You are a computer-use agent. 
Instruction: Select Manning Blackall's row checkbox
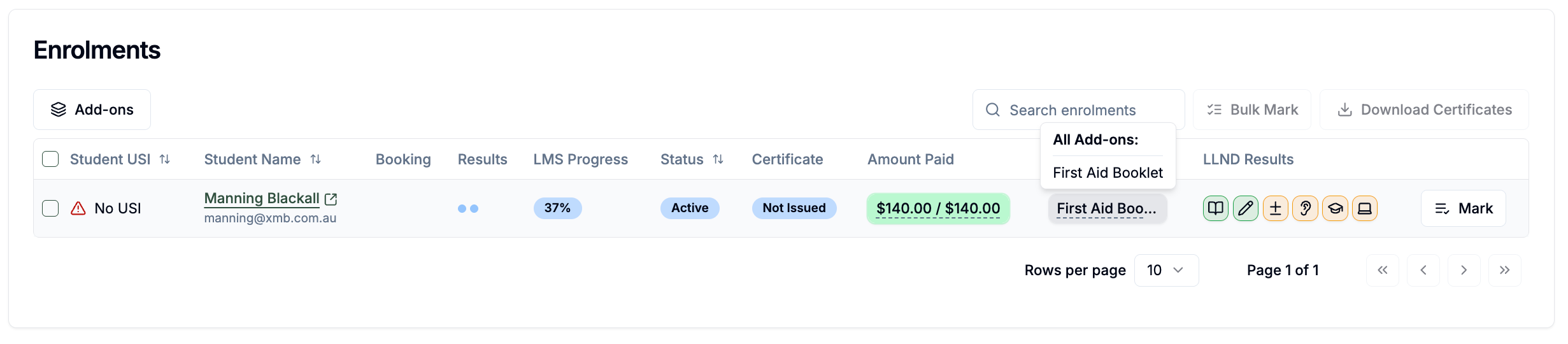coord(50,208)
